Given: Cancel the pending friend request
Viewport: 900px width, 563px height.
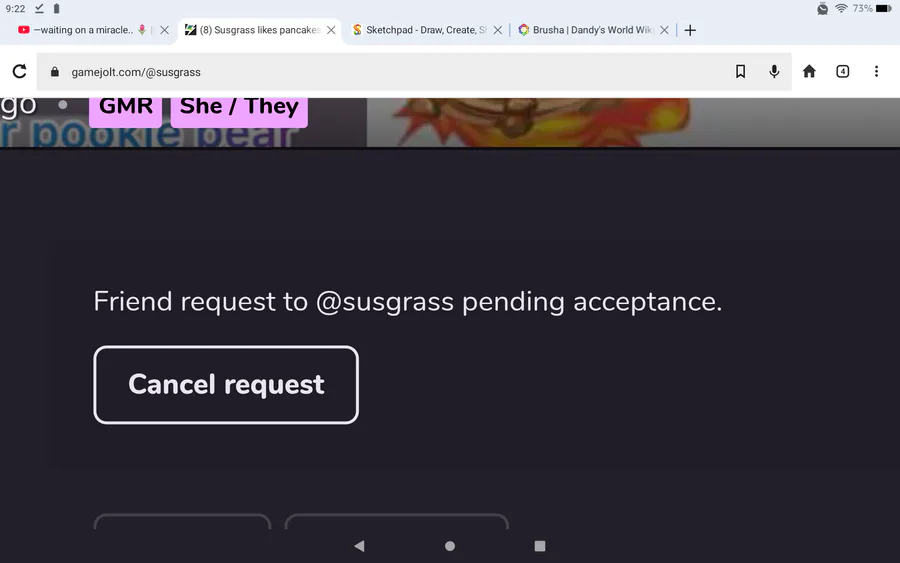Looking at the screenshot, I should pos(226,385).
